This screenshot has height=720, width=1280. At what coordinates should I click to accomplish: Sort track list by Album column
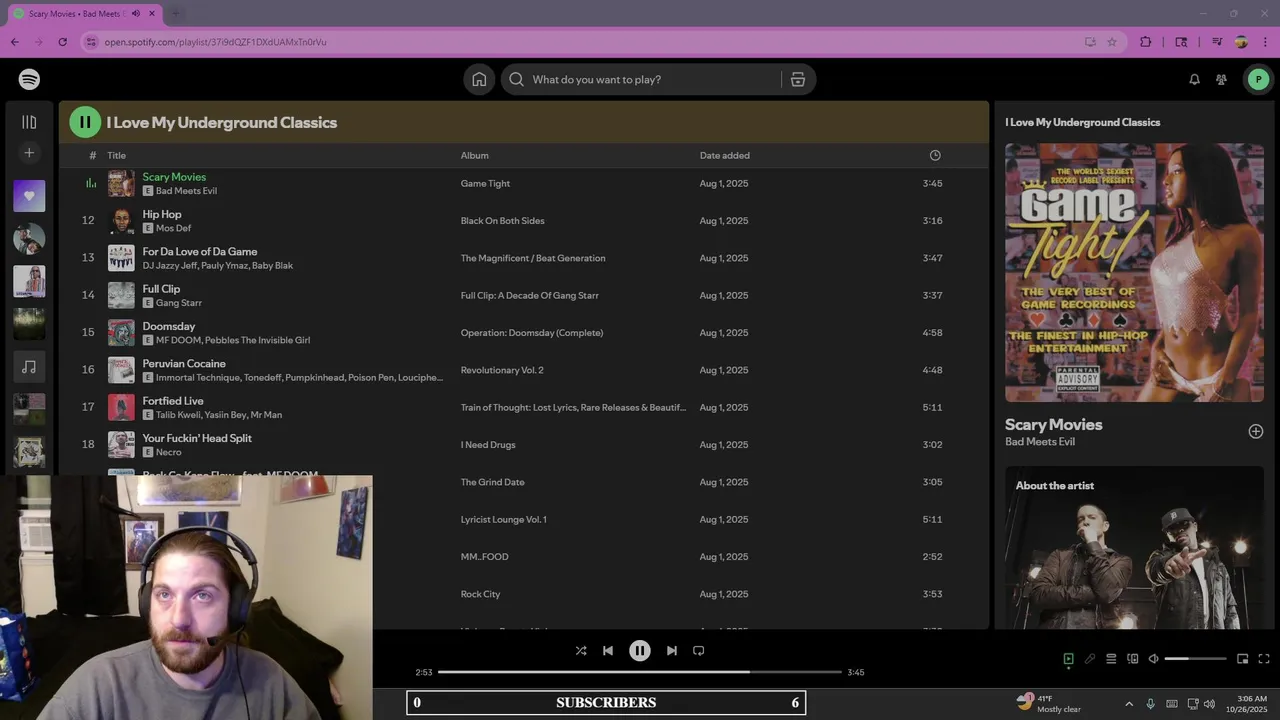[x=475, y=155]
